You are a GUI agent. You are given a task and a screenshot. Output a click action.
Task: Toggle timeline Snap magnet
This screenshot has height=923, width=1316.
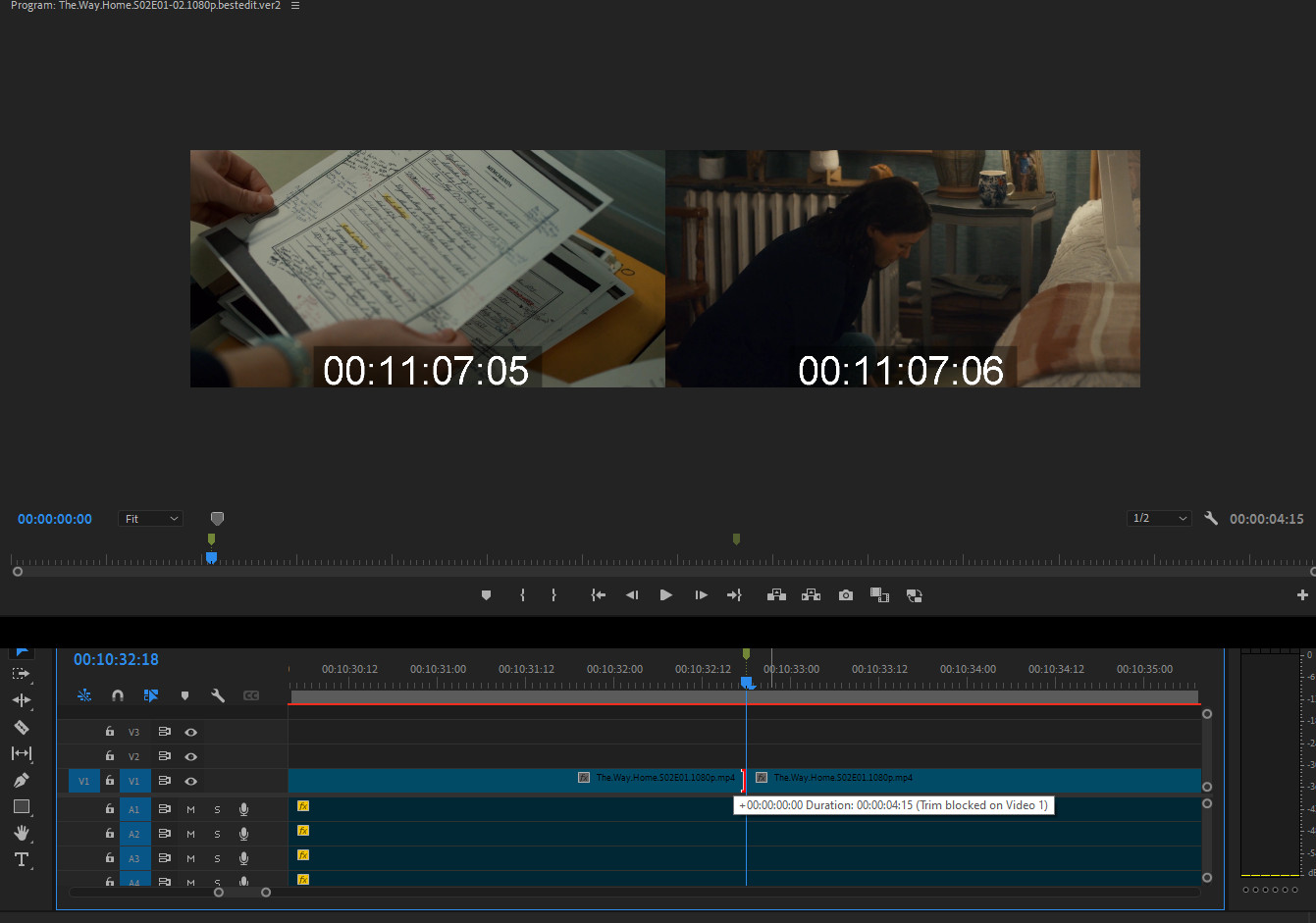click(x=118, y=695)
